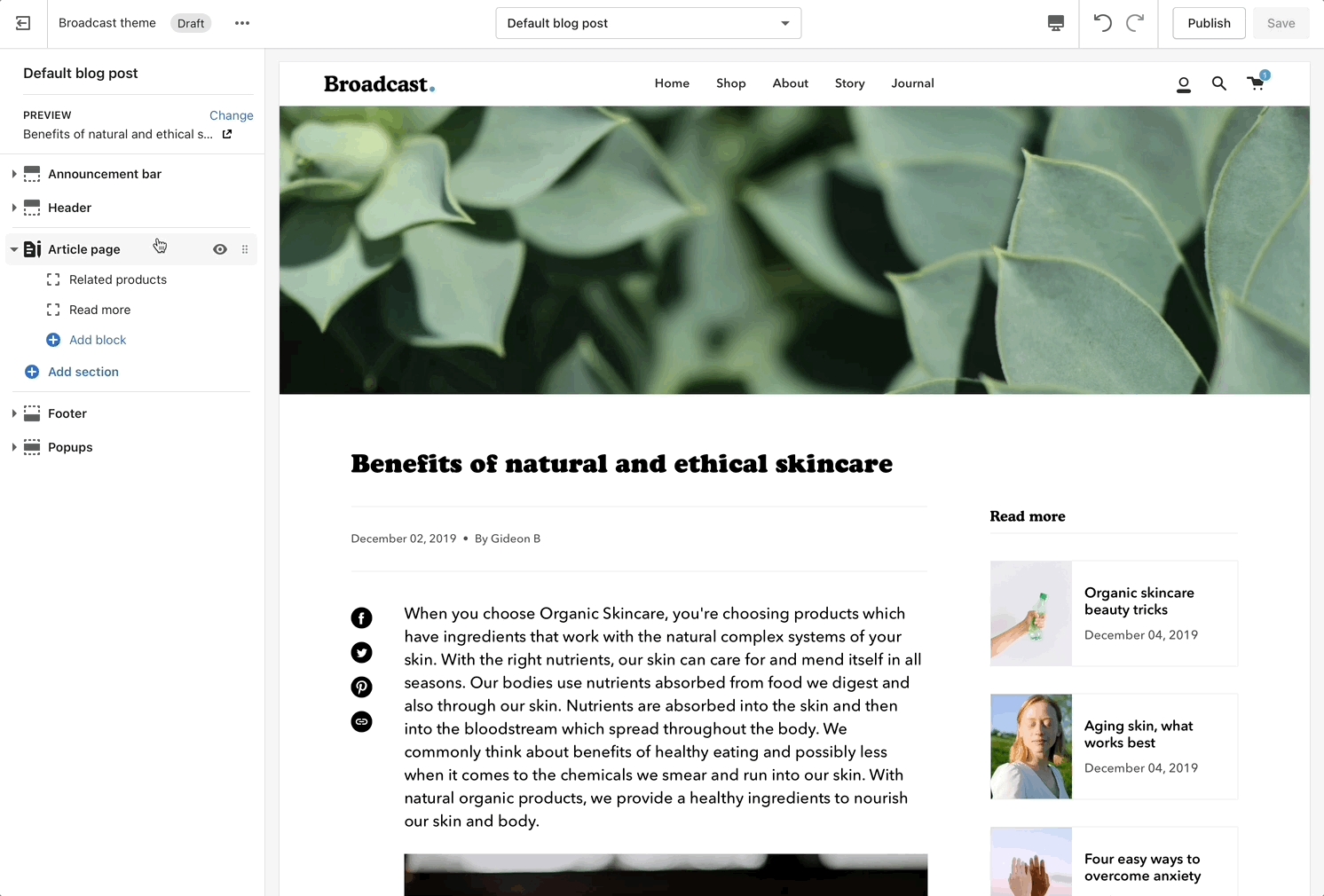The height and width of the screenshot is (896, 1324).
Task: Expand the Footer section
Action: [x=14, y=413]
